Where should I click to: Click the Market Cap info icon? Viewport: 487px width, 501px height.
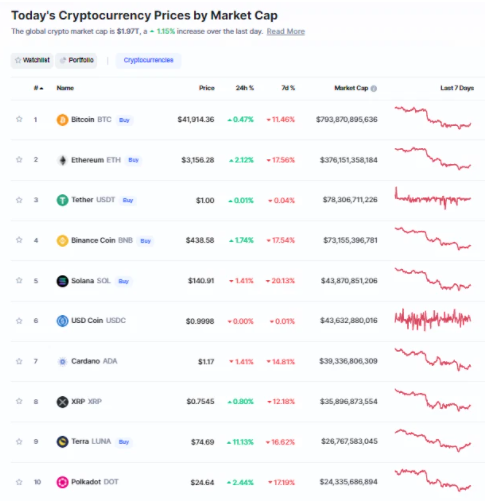point(374,88)
